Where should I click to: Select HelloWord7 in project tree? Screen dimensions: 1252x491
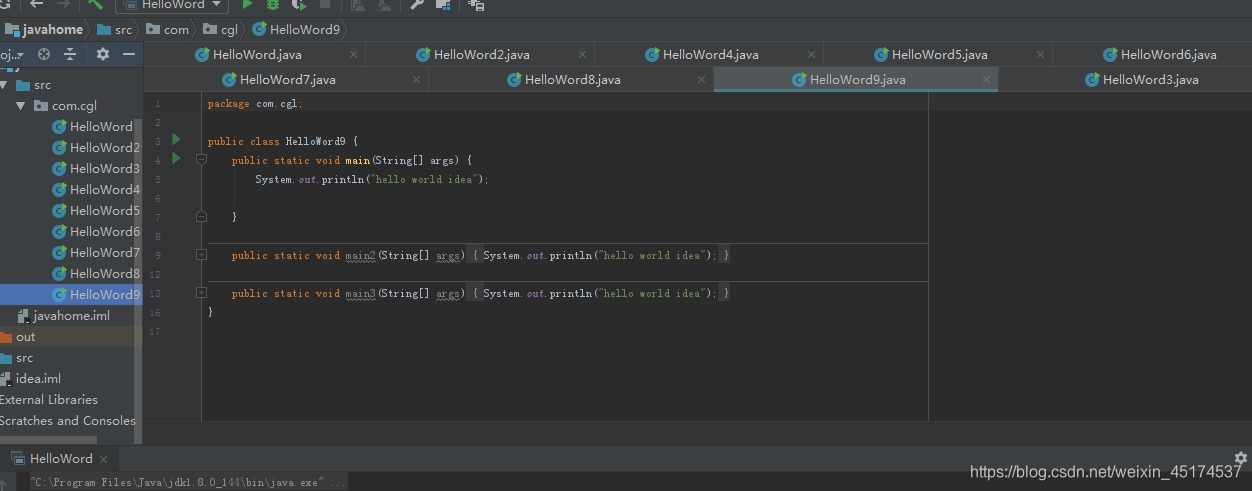(96, 253)
